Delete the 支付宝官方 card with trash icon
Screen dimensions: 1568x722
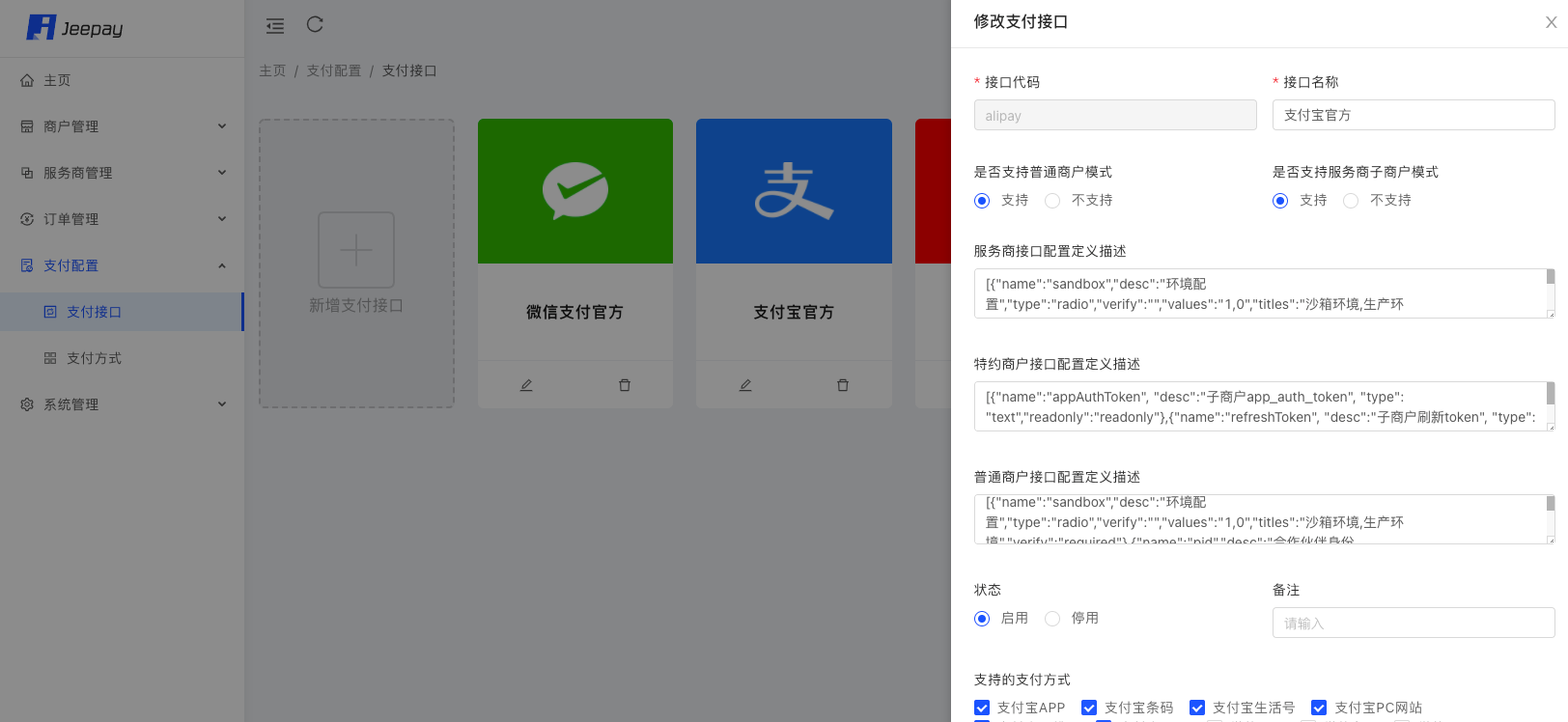[843, 385]
